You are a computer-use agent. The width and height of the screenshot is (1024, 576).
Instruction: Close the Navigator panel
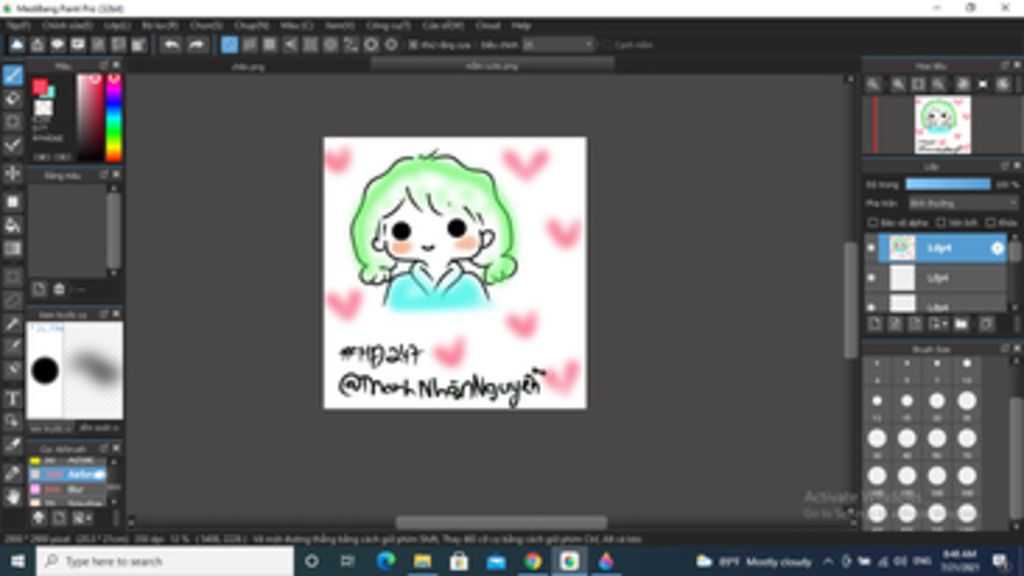(1017, 65)
